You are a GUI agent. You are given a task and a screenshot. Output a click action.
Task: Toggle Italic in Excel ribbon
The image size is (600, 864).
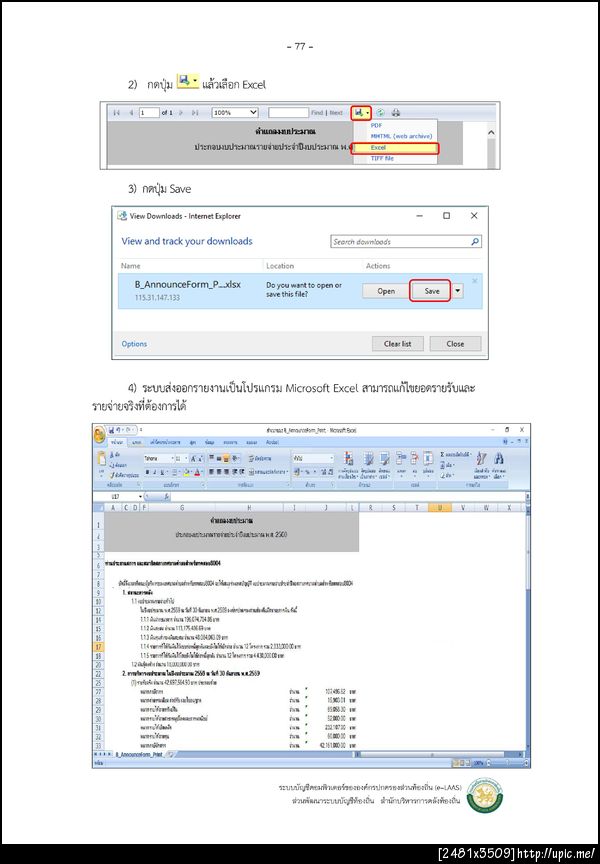pyautogui.click(x=155, y=472)
